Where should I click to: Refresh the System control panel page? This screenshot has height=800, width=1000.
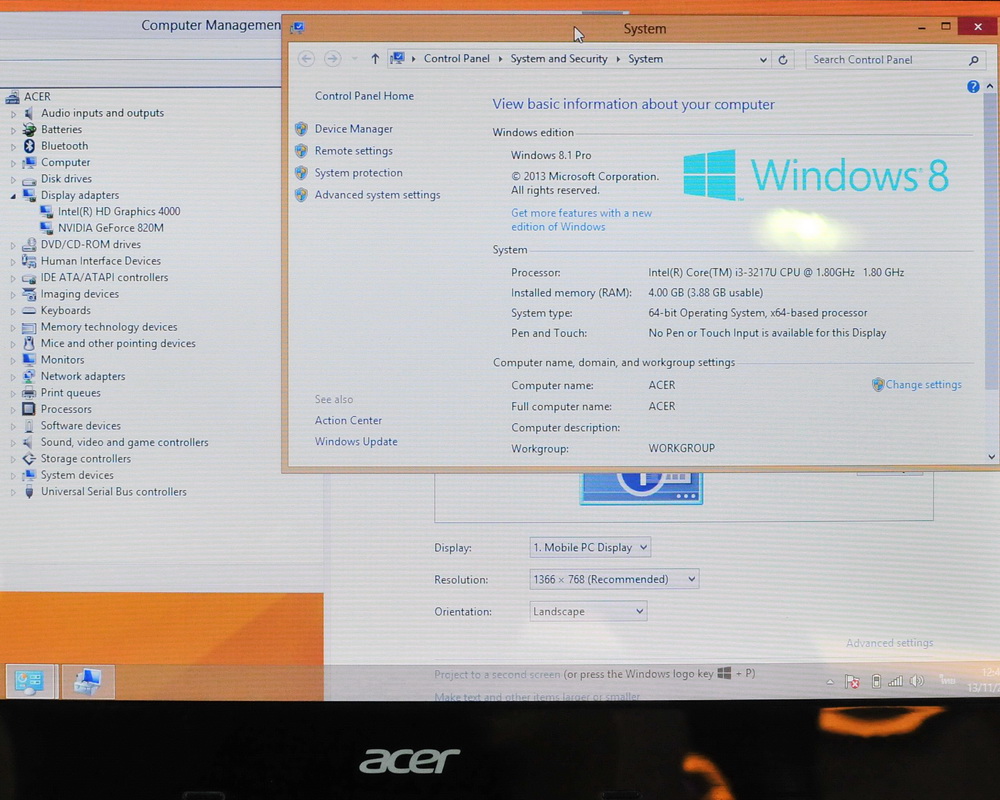(x=783, y=59)
